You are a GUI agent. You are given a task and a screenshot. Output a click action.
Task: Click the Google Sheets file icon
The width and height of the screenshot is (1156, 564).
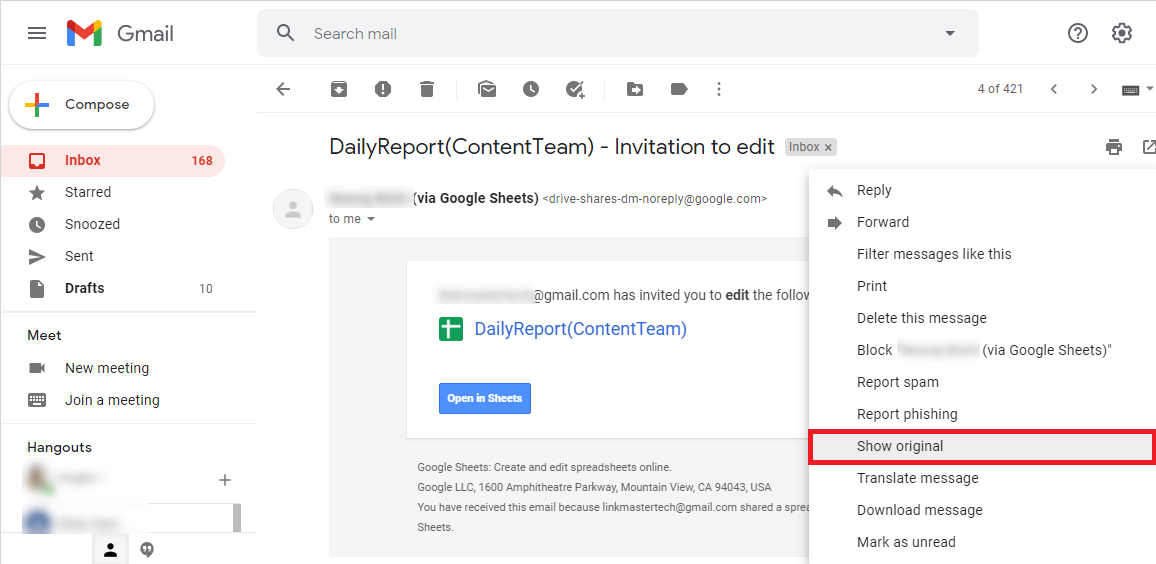[x=450, y=329]
